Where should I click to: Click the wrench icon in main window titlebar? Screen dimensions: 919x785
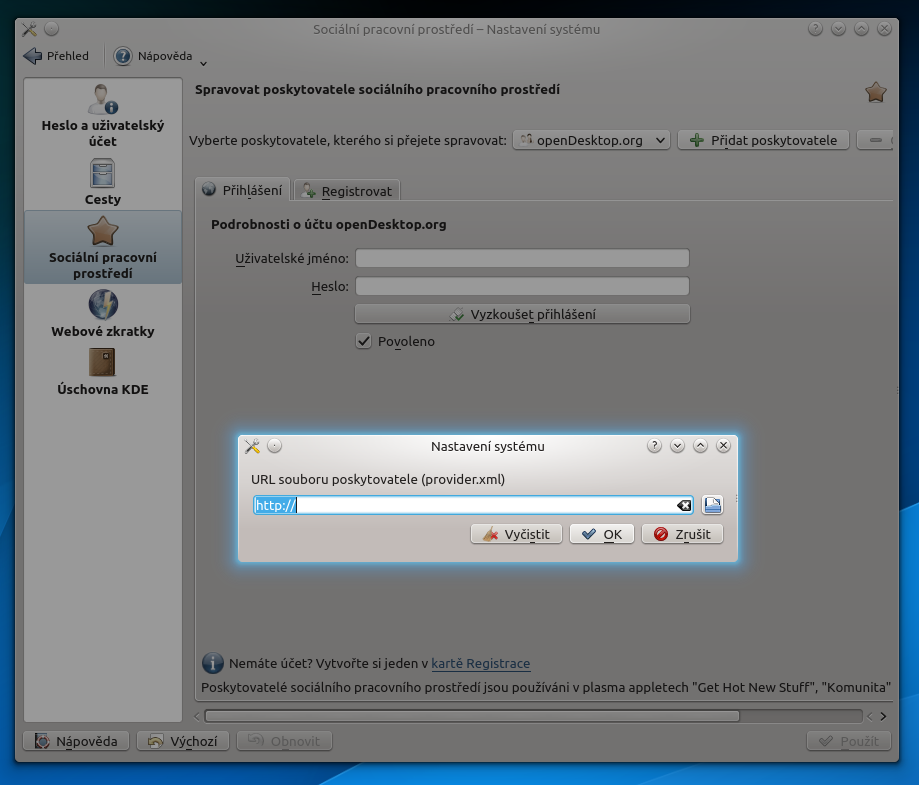pos(29,29)
